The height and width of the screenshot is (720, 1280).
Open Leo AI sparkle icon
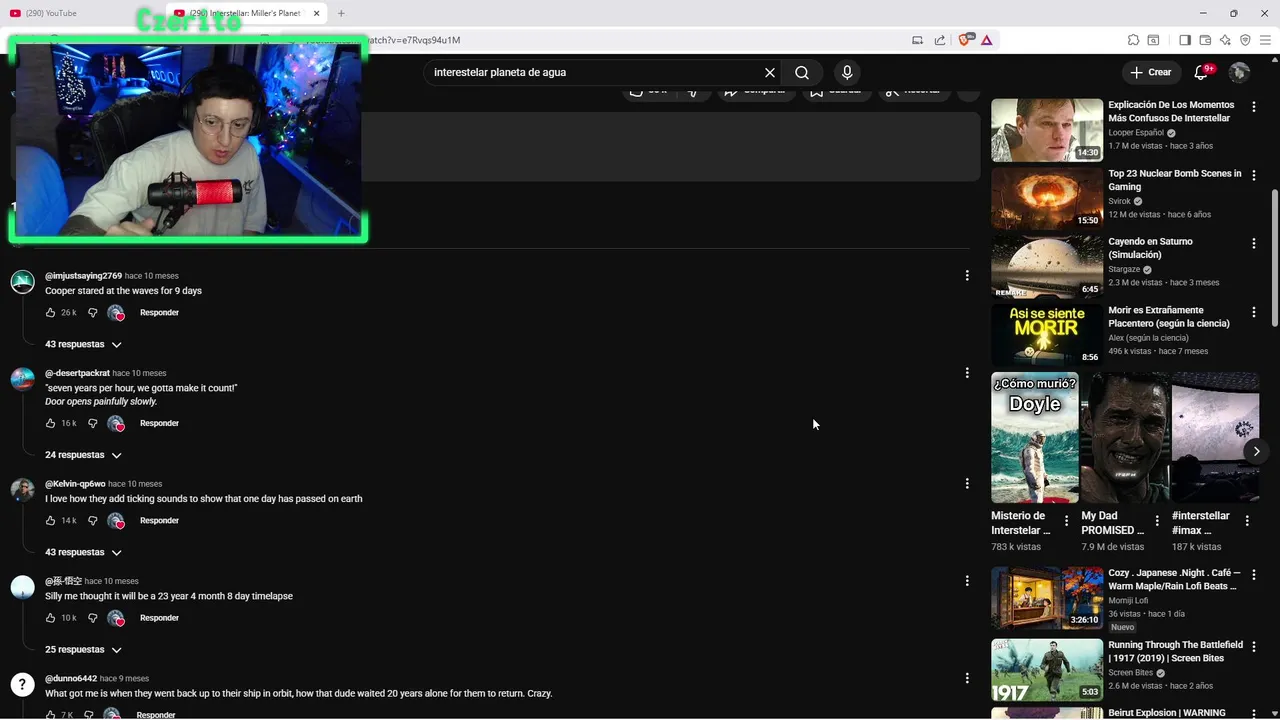coord(1225,40)
